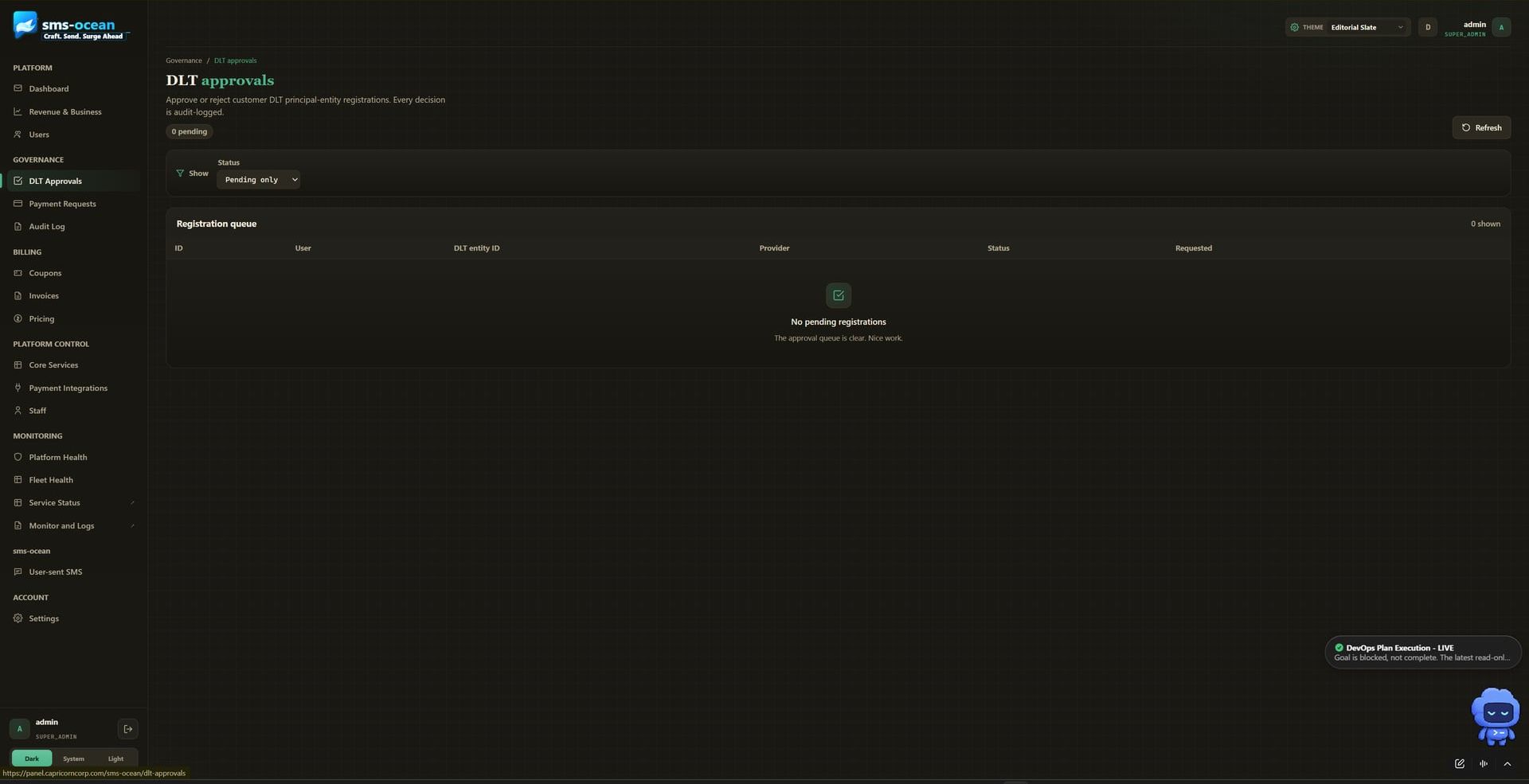Switch to Dark mode

[32, 759]
